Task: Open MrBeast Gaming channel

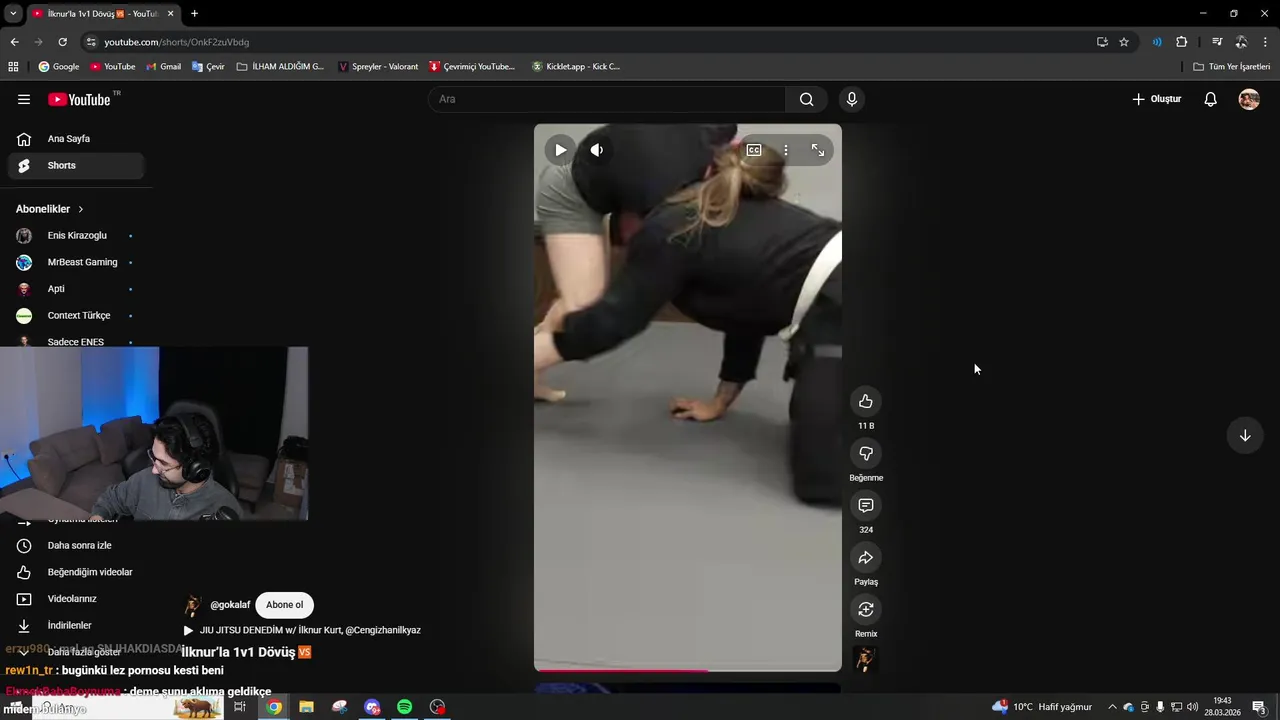Action: tap(76, 262)
